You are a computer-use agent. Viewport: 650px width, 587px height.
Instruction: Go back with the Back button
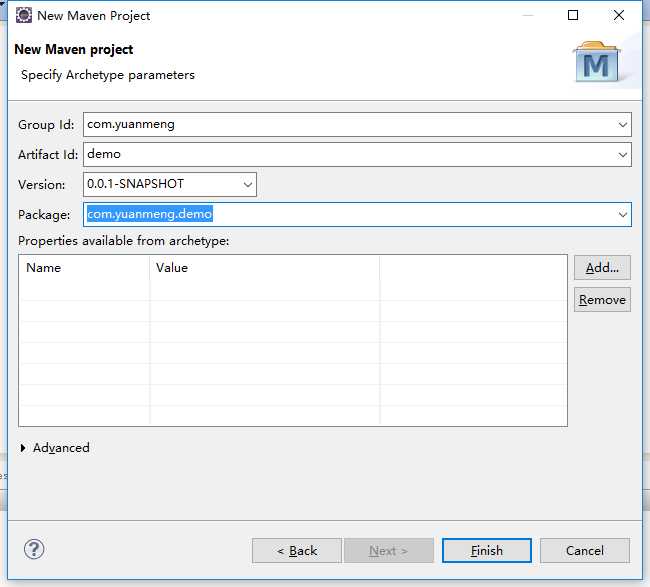point(297,551)
